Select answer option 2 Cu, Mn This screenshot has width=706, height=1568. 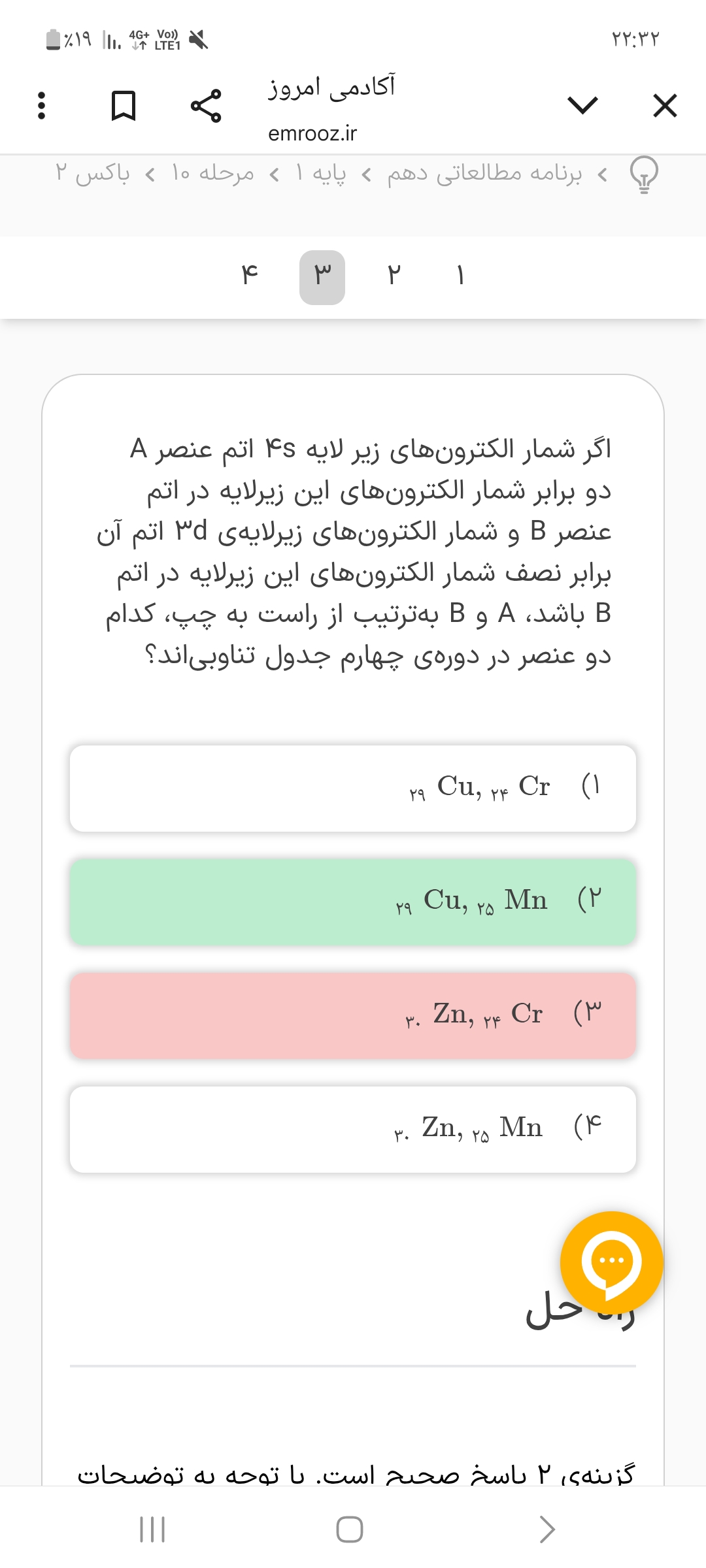coord(353,902)
